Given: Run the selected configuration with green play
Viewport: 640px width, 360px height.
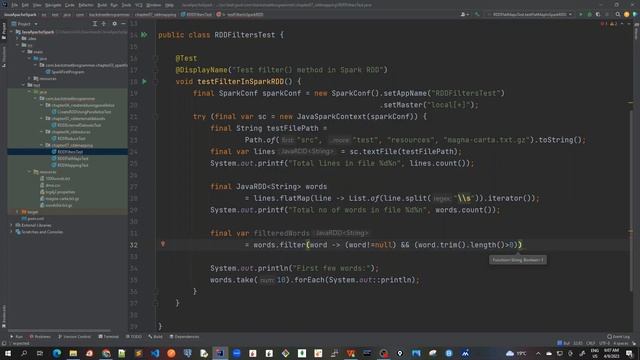Looking at the screenshot, I should pos(581,14).
